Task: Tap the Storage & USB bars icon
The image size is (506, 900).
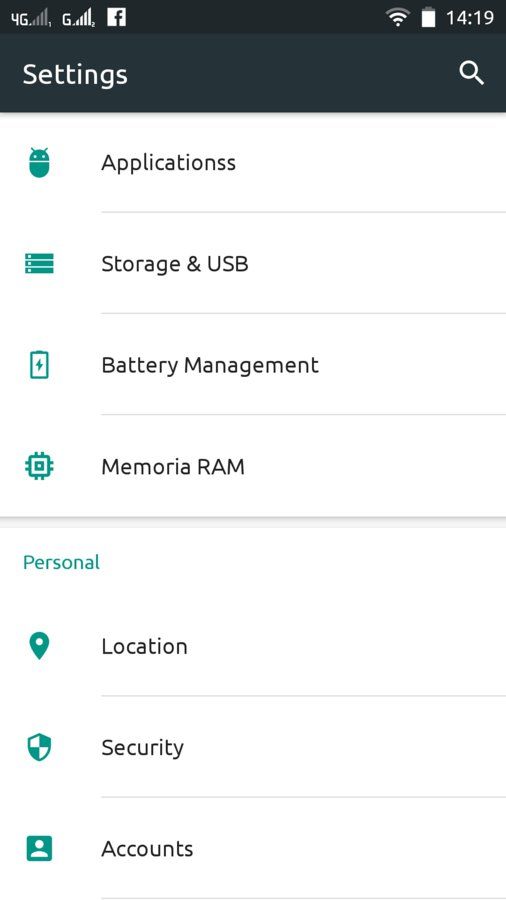Action: [x=39, y=263]
